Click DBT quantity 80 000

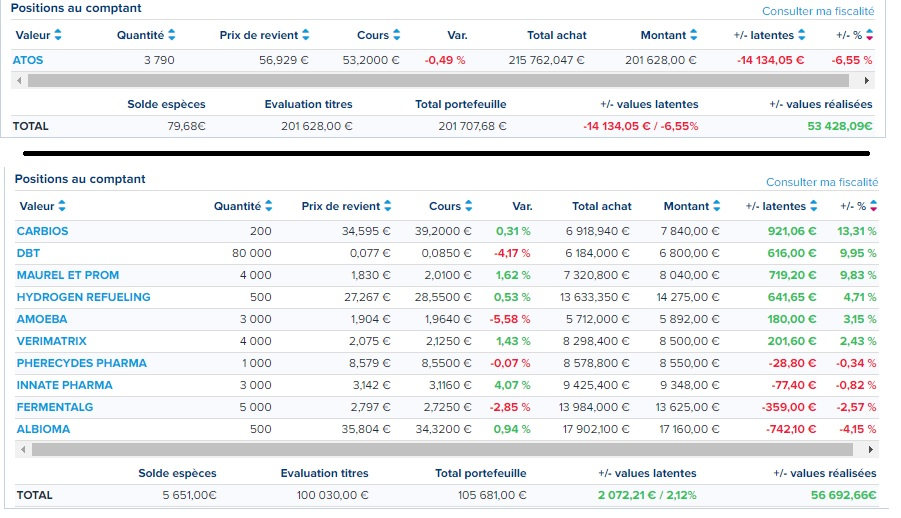(252, 253)
